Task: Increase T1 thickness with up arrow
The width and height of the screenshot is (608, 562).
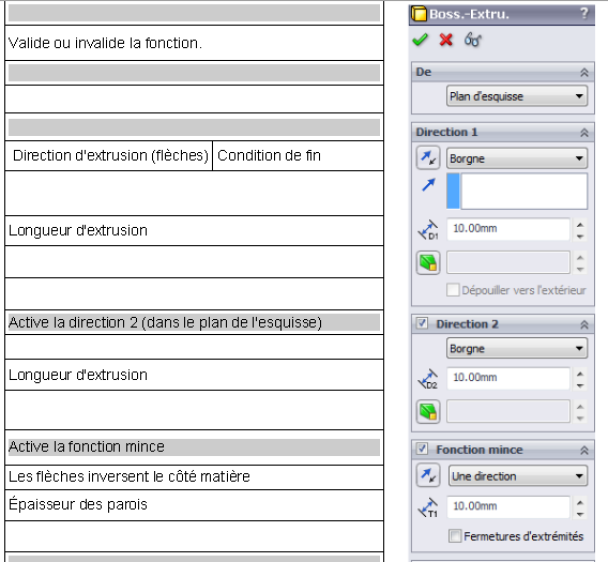Action: [x=580, y=503]
